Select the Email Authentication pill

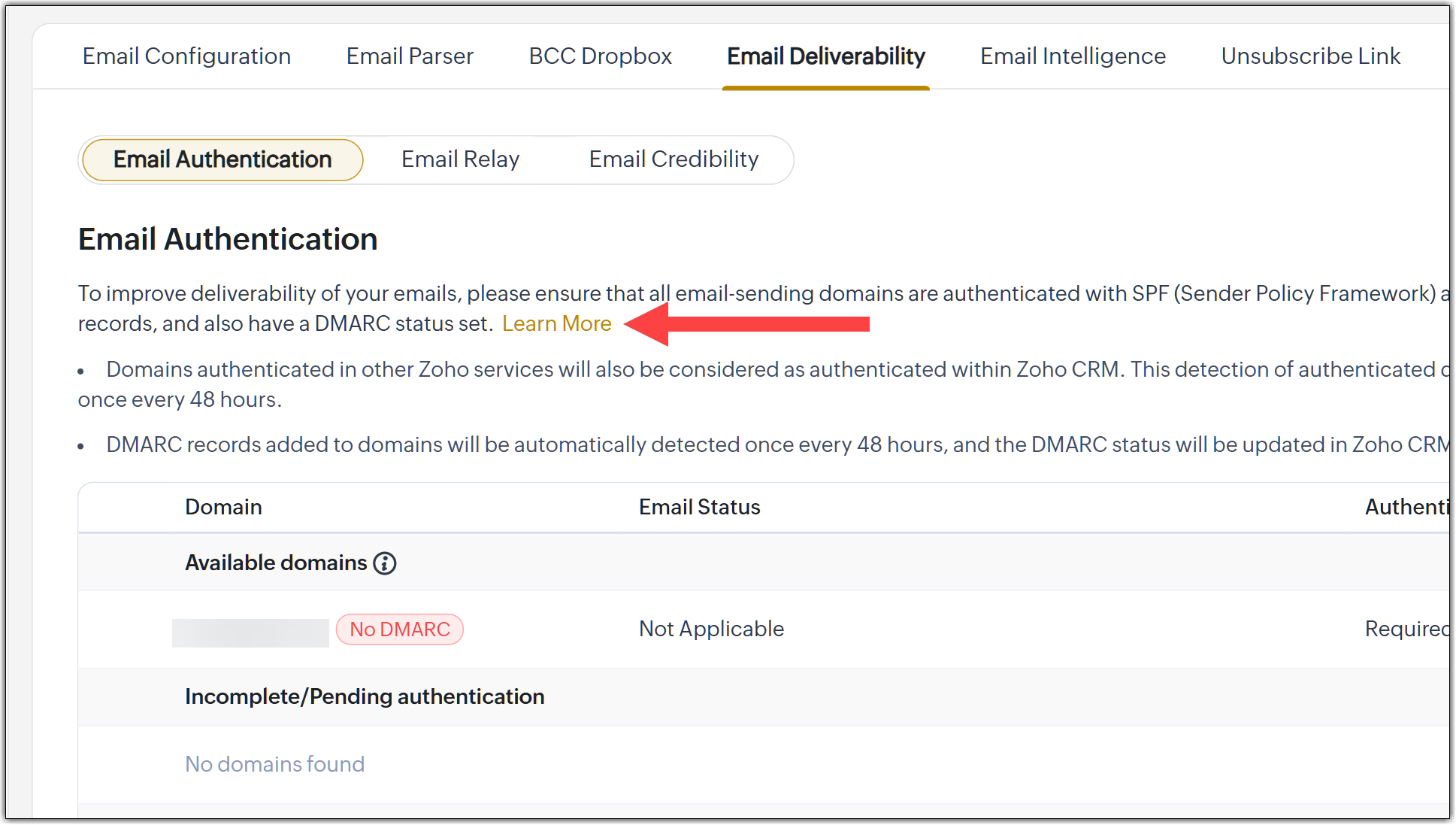coord(222,159)
